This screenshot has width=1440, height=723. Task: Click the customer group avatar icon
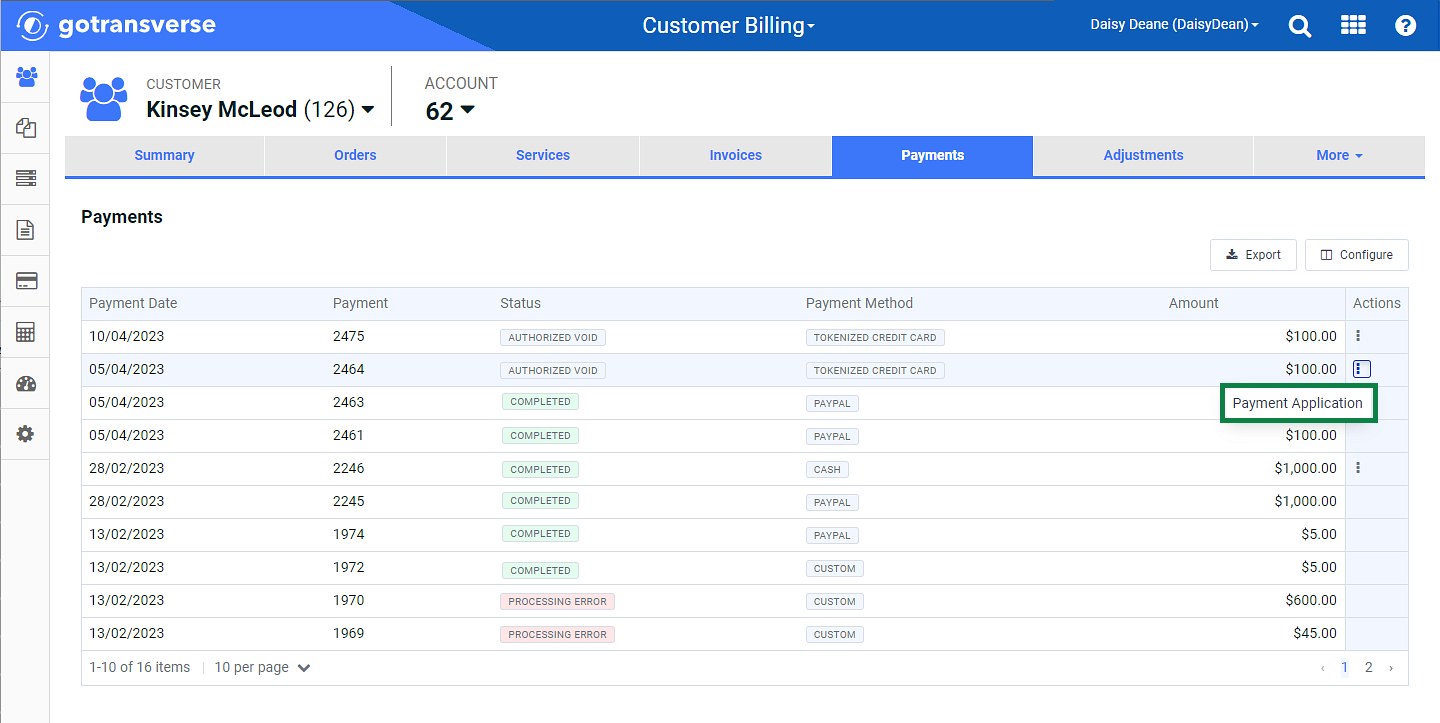pyautogui.click(x=103, y=99)
